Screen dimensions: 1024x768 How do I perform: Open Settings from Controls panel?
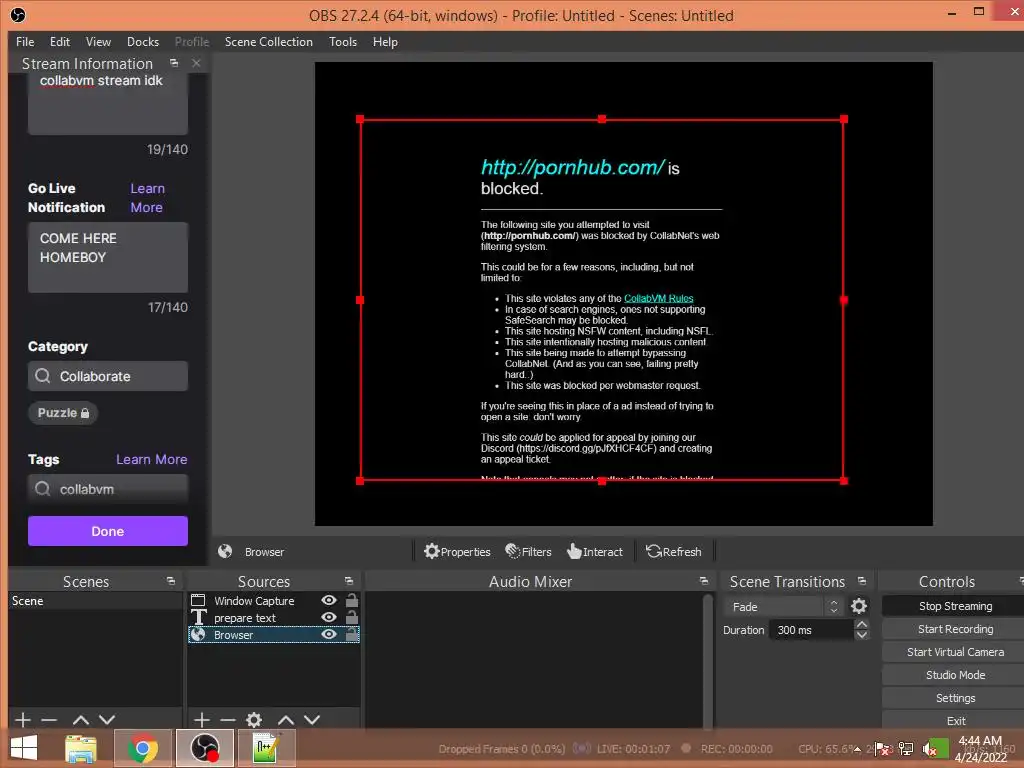pos(955,698)
